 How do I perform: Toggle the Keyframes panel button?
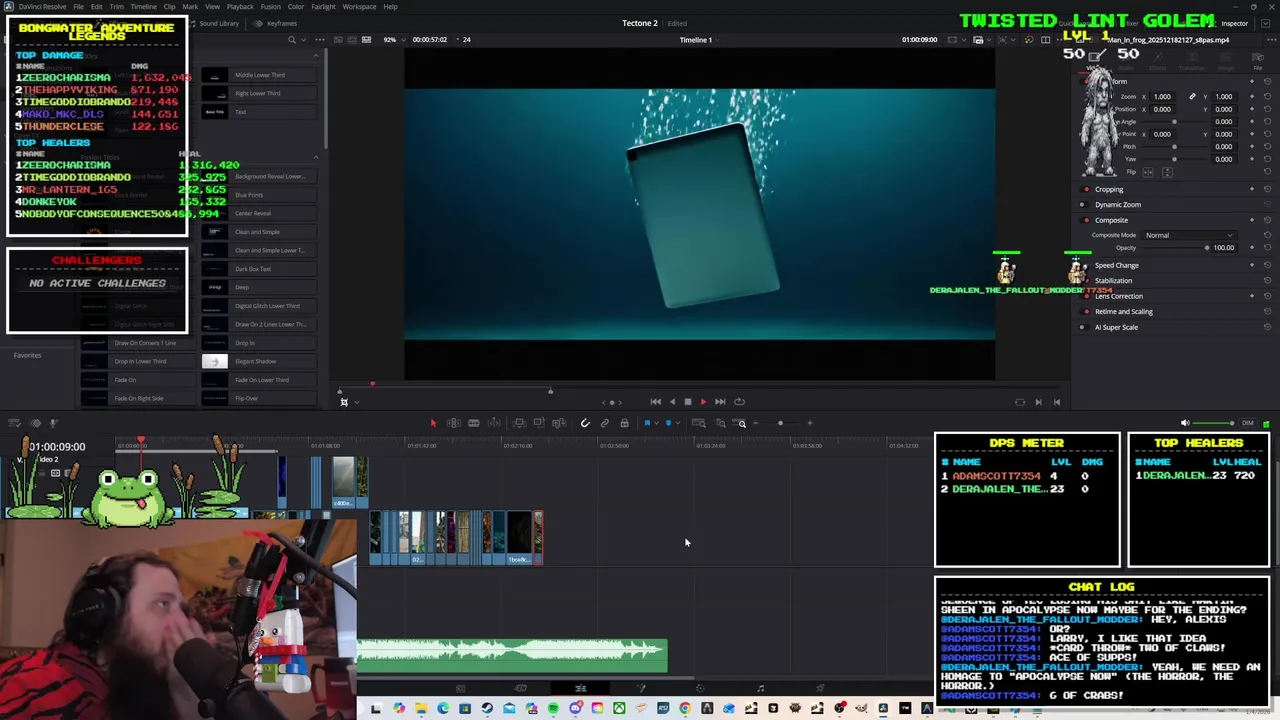coord(277,23)
